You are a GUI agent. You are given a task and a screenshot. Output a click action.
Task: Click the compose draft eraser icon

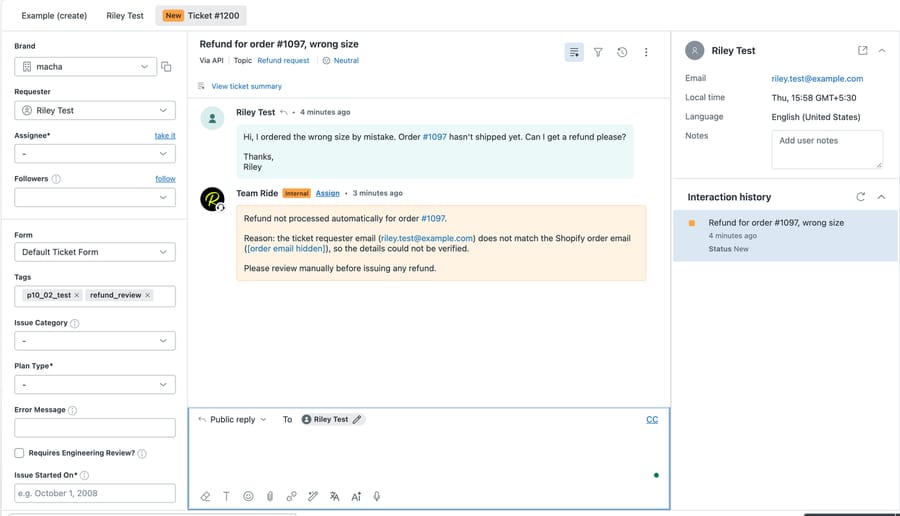point(205,496)
